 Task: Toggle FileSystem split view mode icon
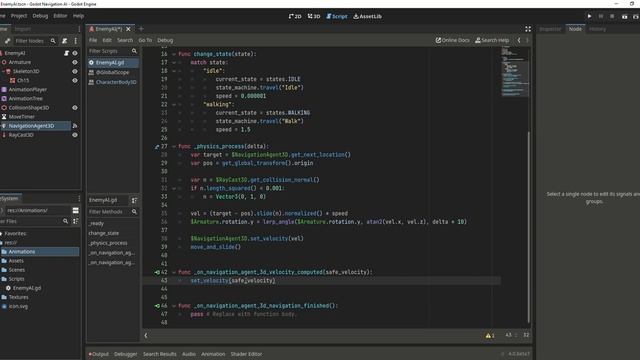coord(76,210)
